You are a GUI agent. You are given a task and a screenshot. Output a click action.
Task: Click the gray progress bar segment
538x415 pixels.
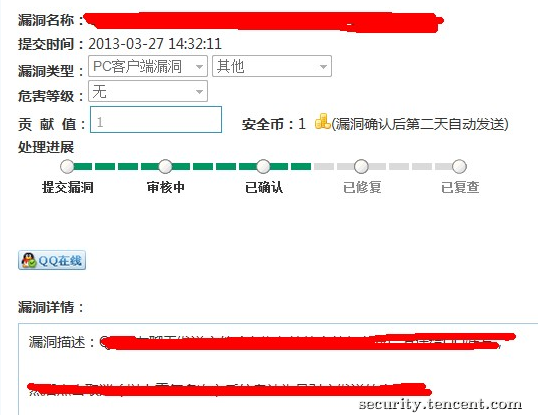[388, 166]
